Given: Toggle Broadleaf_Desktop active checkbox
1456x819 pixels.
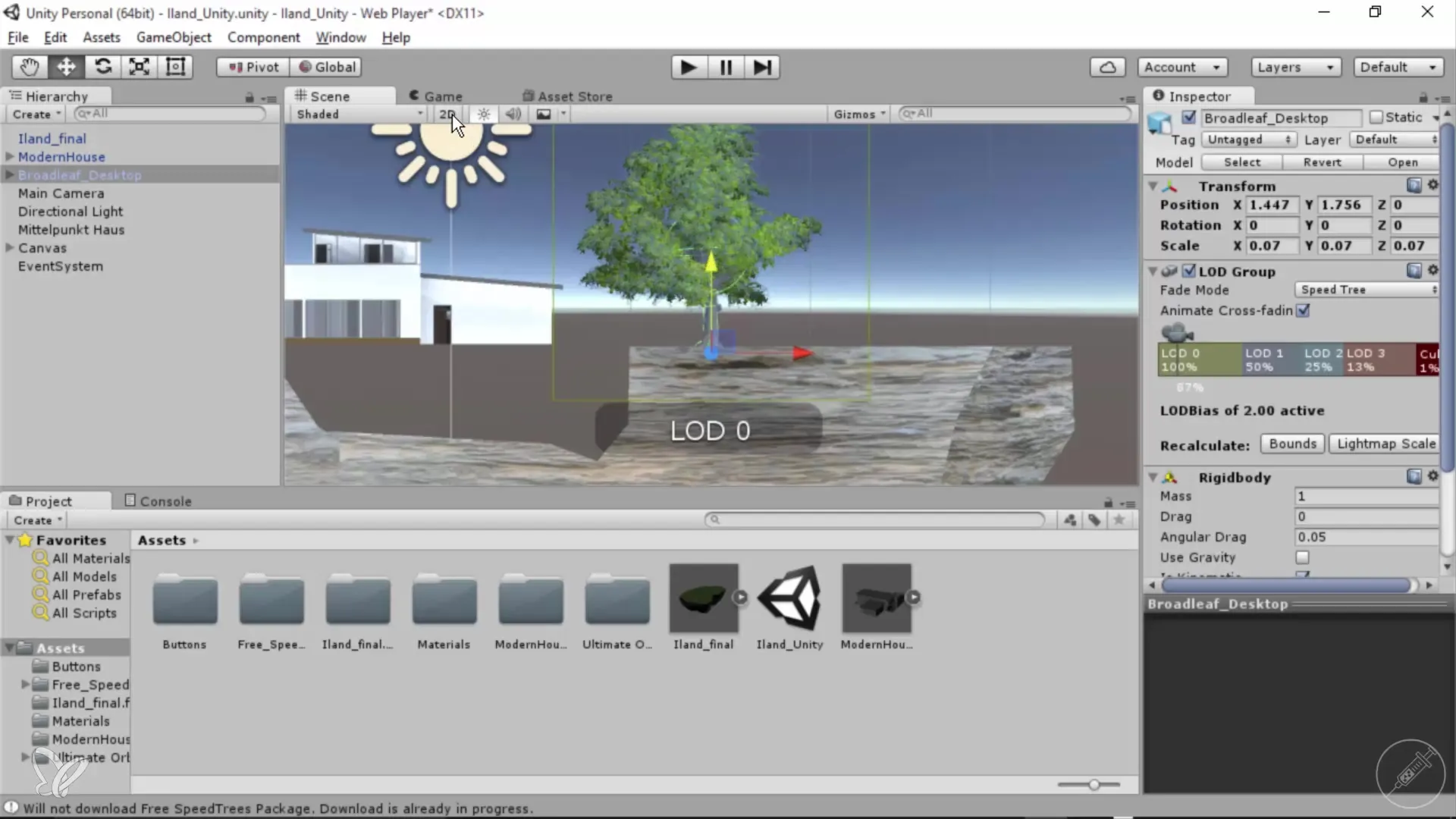Looking at the screenshot, I should (1188, 118).
